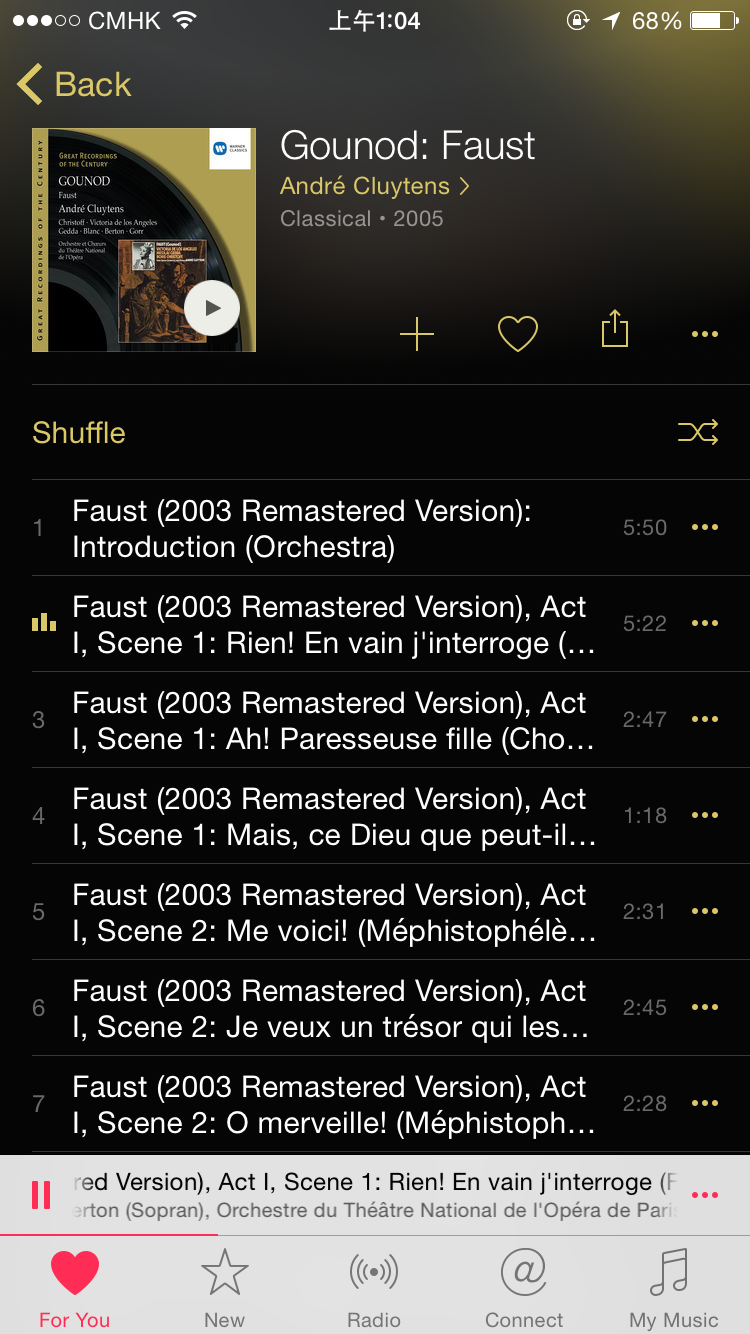Open more options for the 2:47 track
The height and width of the screenshot is (1334, 750).
[705, 720]
